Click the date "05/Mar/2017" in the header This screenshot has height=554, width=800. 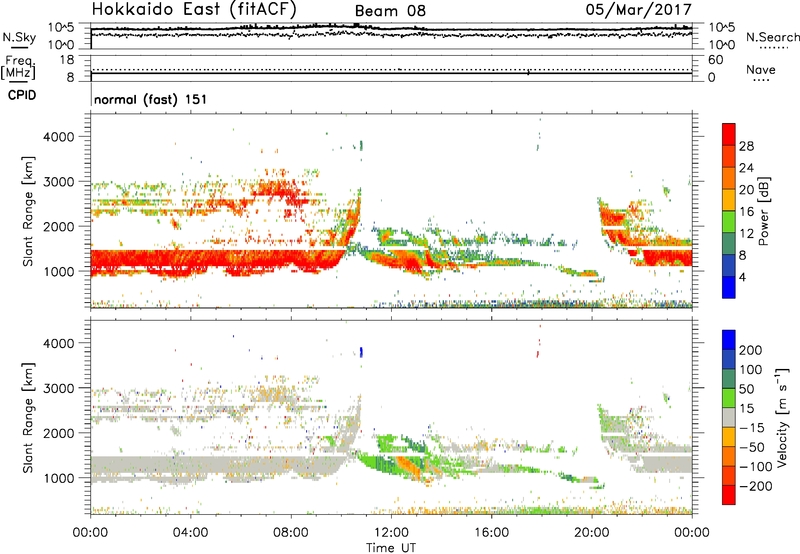[638, 9]
